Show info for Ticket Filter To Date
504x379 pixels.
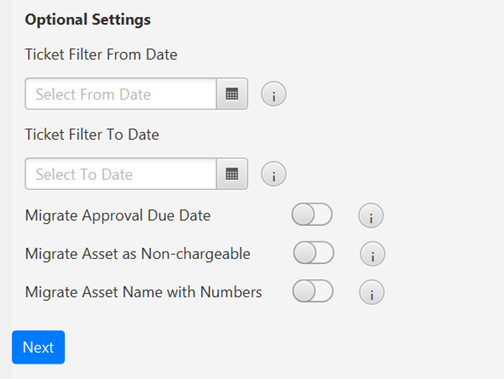coord(273,174)
